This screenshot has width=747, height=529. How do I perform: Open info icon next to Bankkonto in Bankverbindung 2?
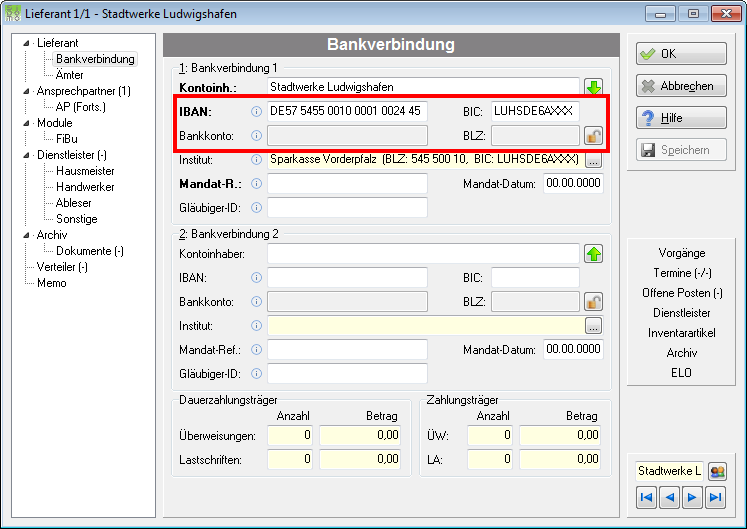[256, 302]
